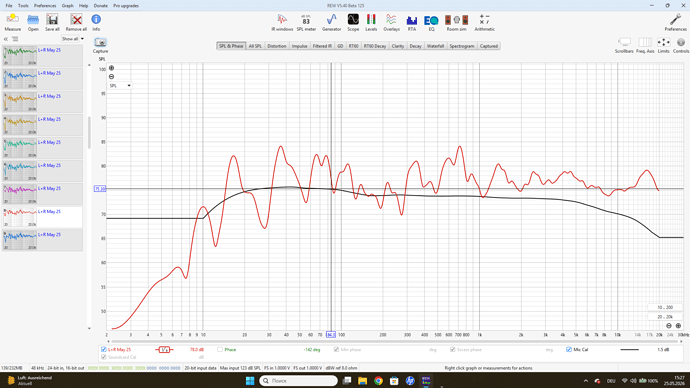Show hidden system tray icons
This screenshot has width=690, height=388.
pyautogui.click(x=585, y=381)
